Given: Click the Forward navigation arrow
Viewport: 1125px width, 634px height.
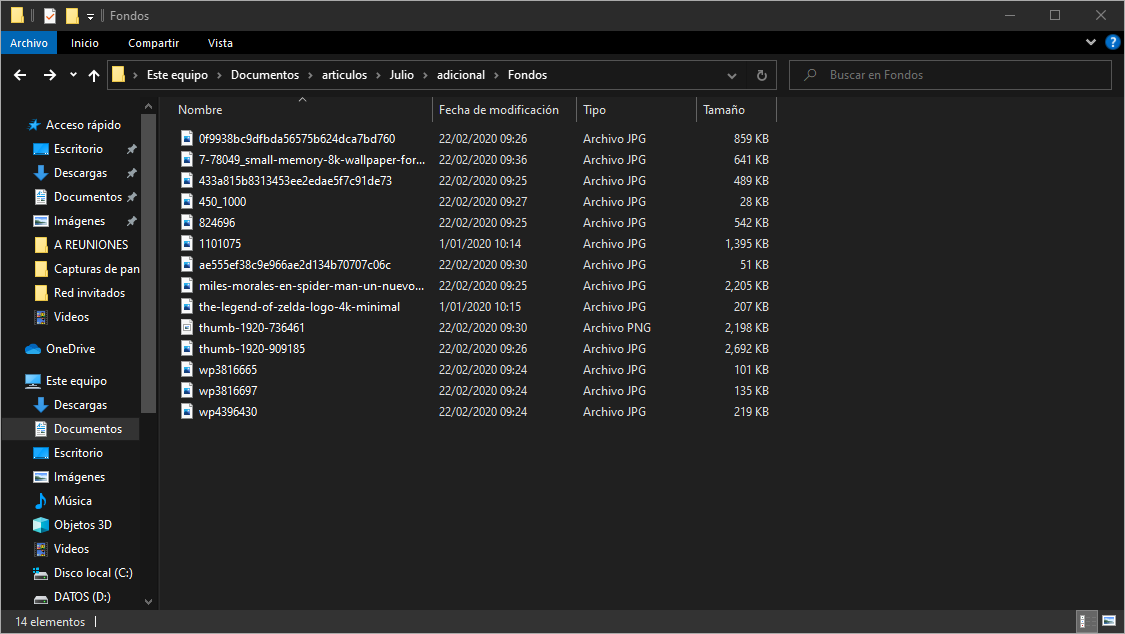Looking at the screenshot, I should pyautogui.click(x=49, y=75).
